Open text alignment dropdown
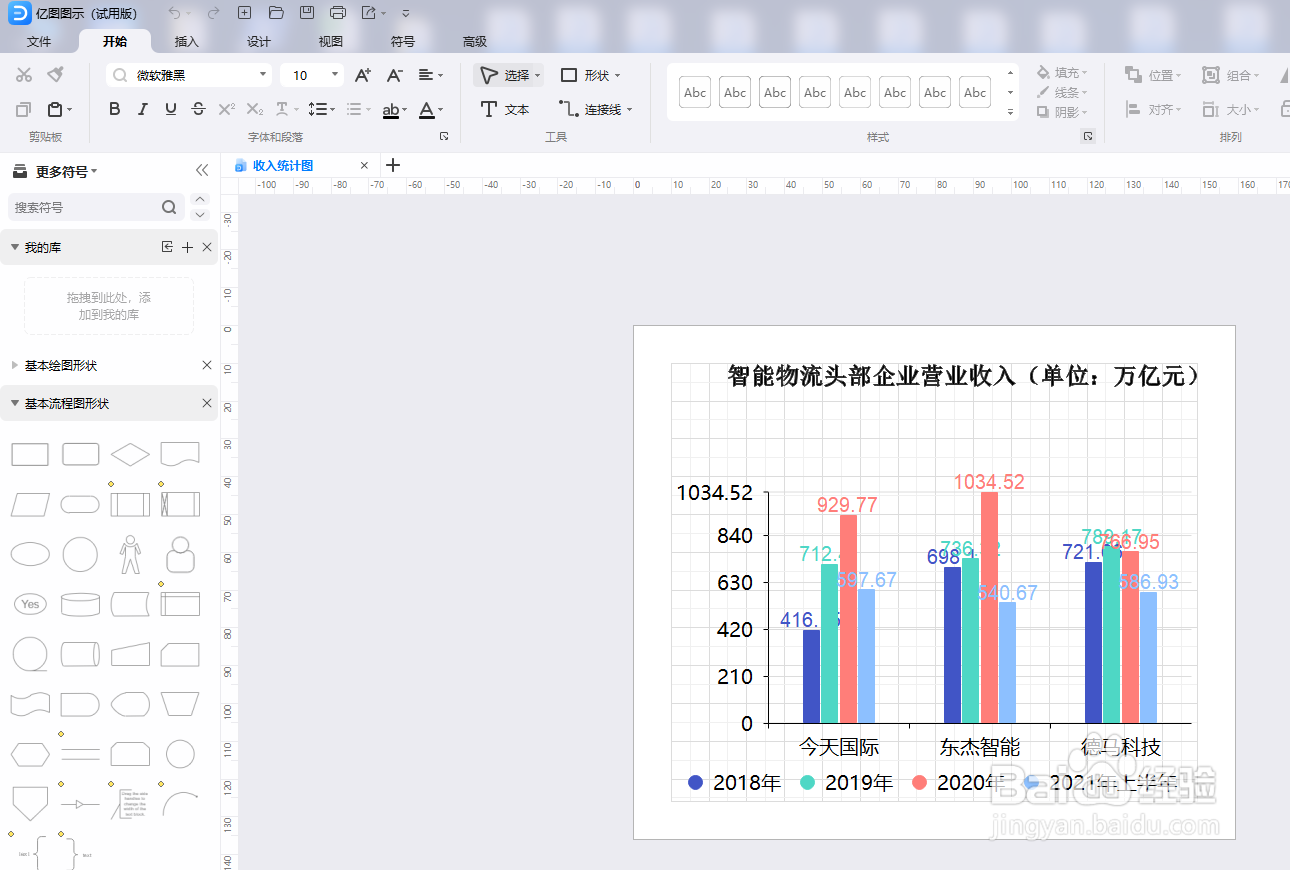The image size is (1290, 870). point(431,75)
